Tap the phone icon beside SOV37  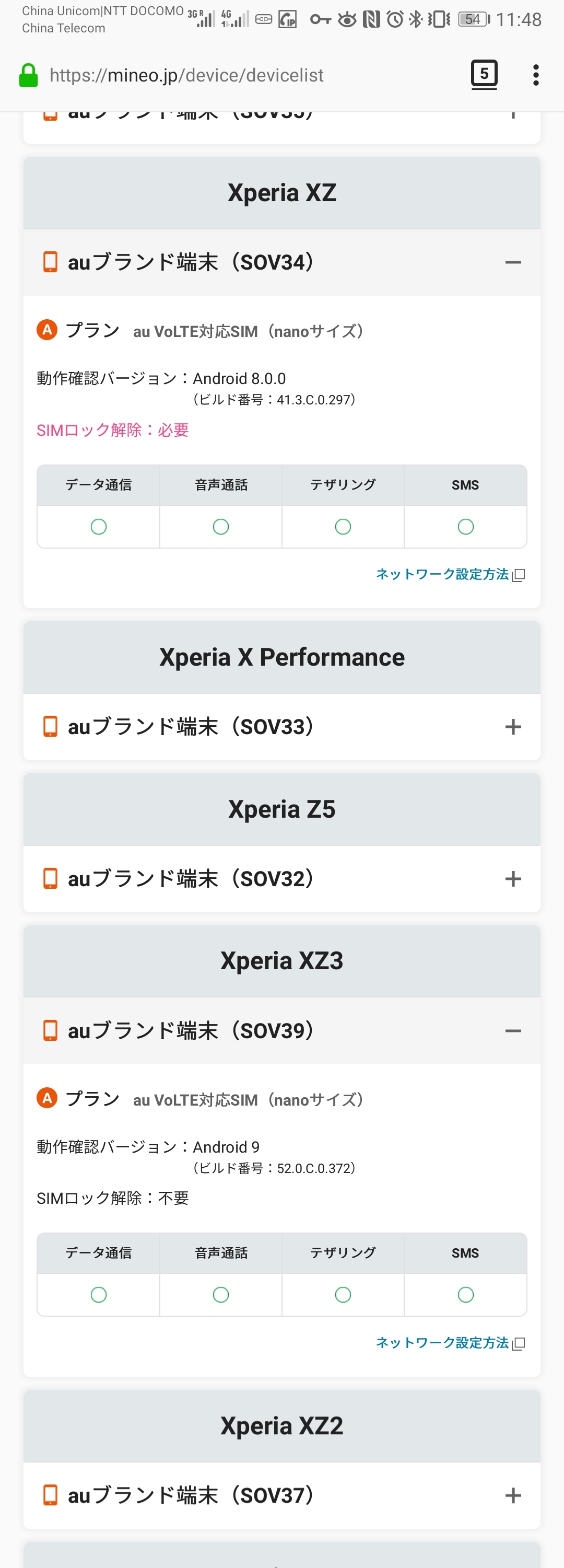tap(50, 1495)
